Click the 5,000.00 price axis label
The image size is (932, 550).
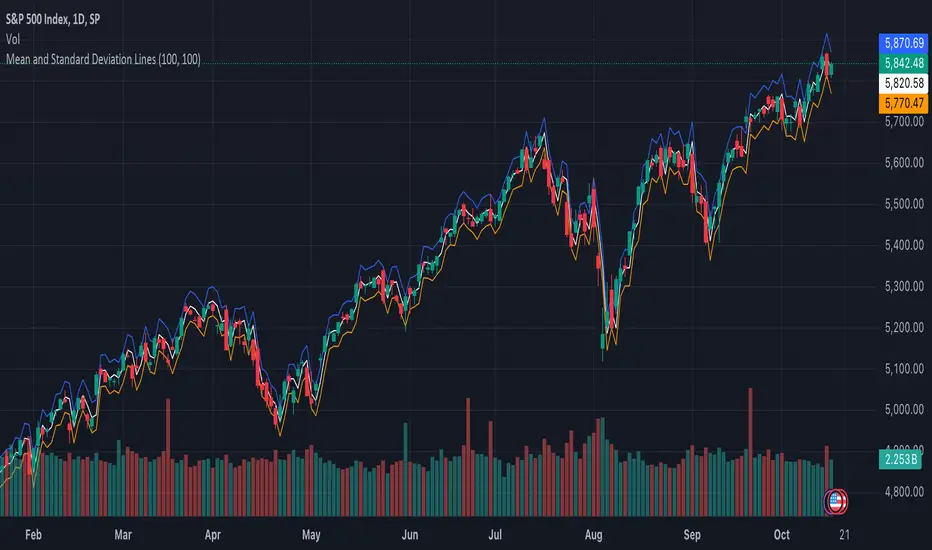pyautogui.click(x=904, y=410)
